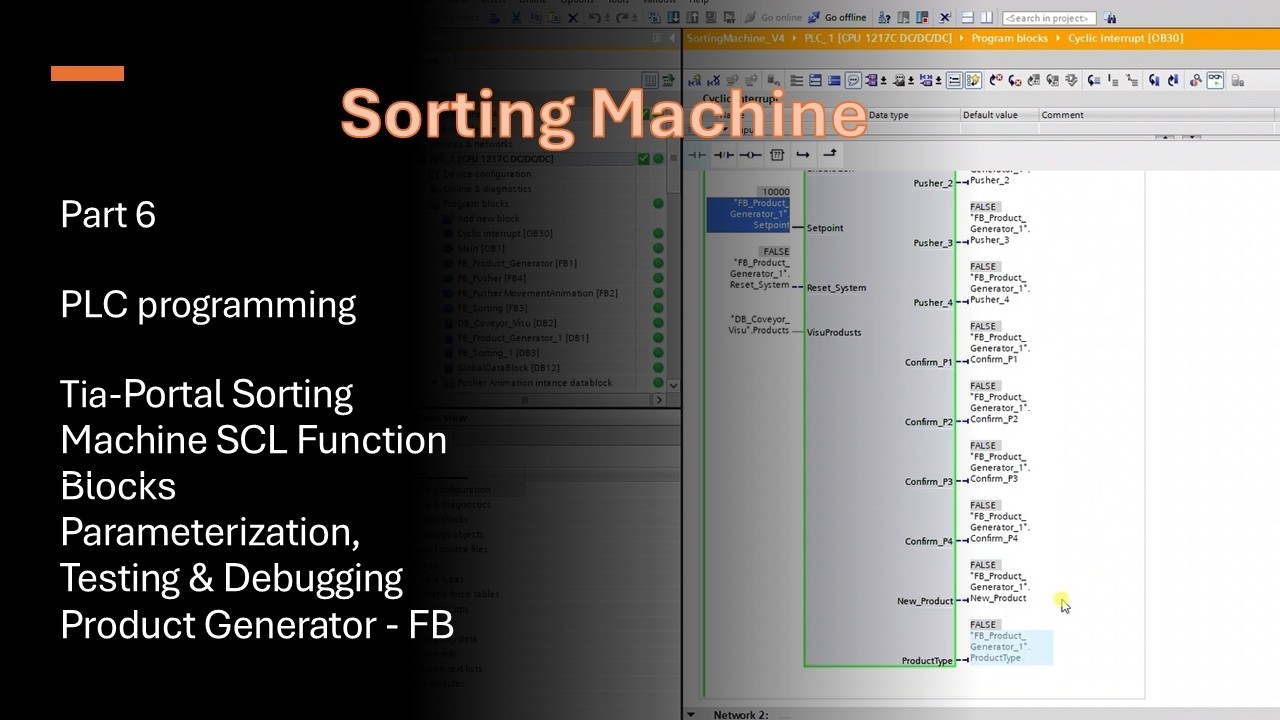Insert a normally open contact from favorites

pos(697,154)
